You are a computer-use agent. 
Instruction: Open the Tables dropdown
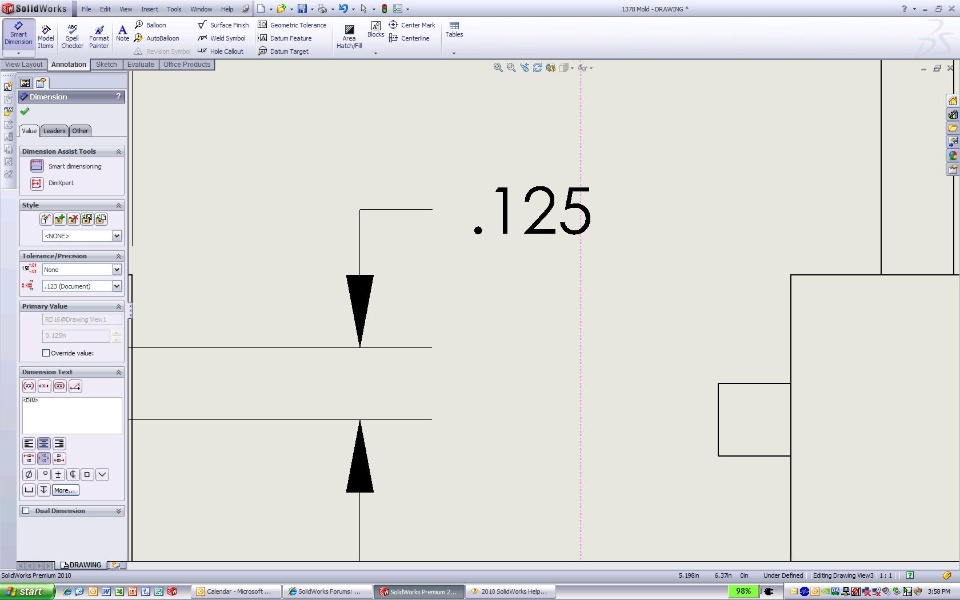[x=454, y=52]
